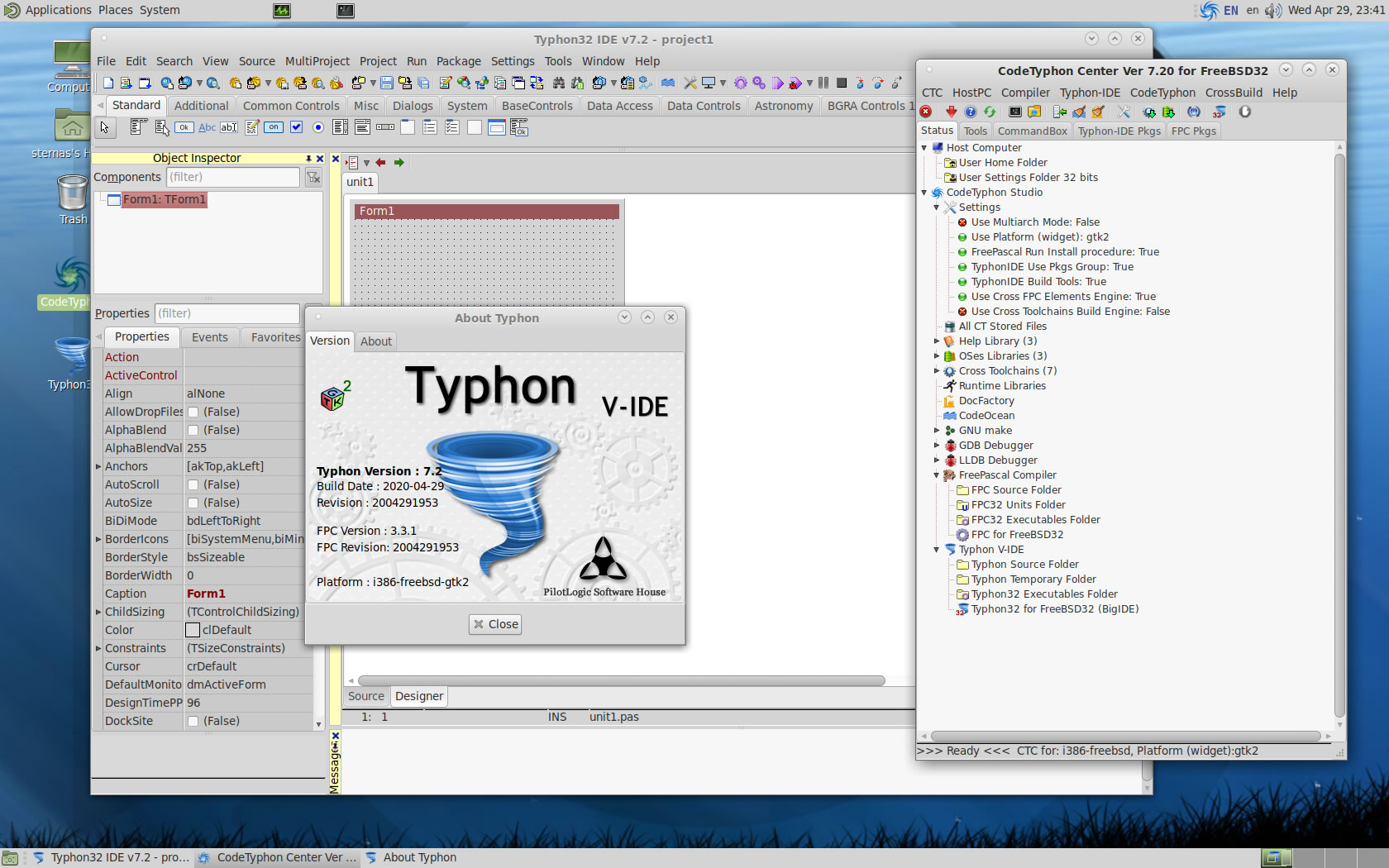Viewport: 1389px width, 868px height.
Task: Switch to Source view of unit1
Action: pyautogui.click(x=366, y=696)
